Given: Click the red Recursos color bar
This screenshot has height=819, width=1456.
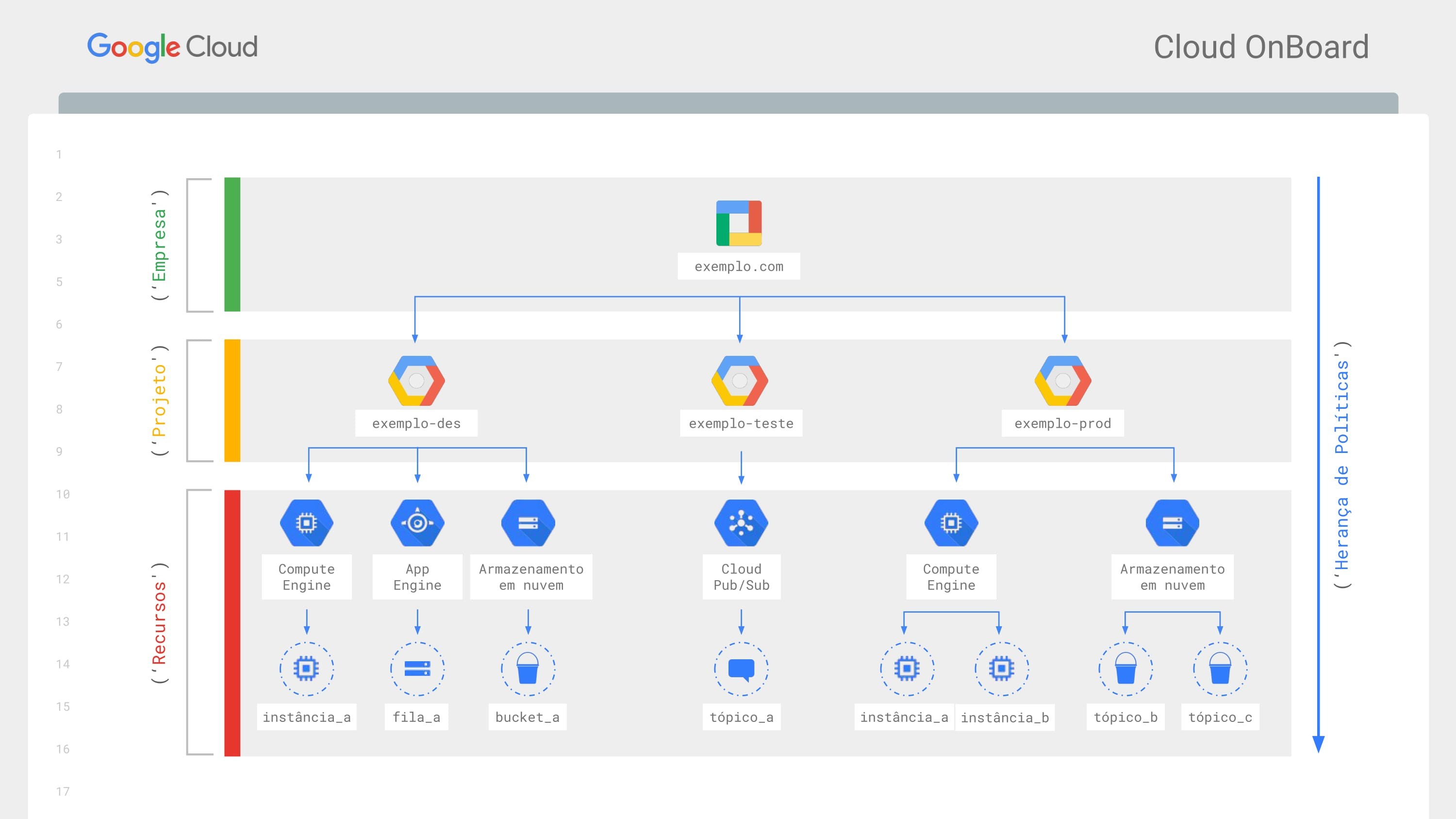Looking at the screenshot, I should click(x=232, y=623).
